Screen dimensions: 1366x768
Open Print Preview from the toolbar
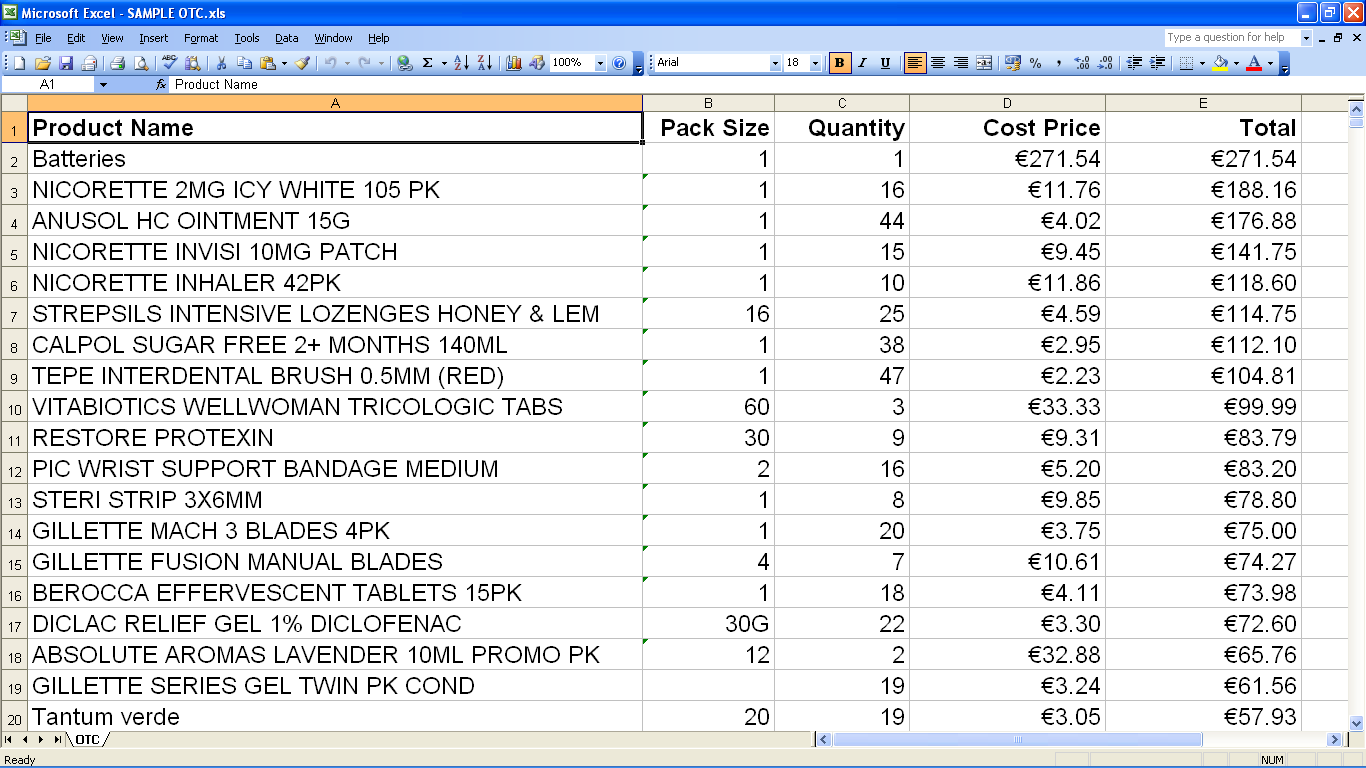pos(141,63)
